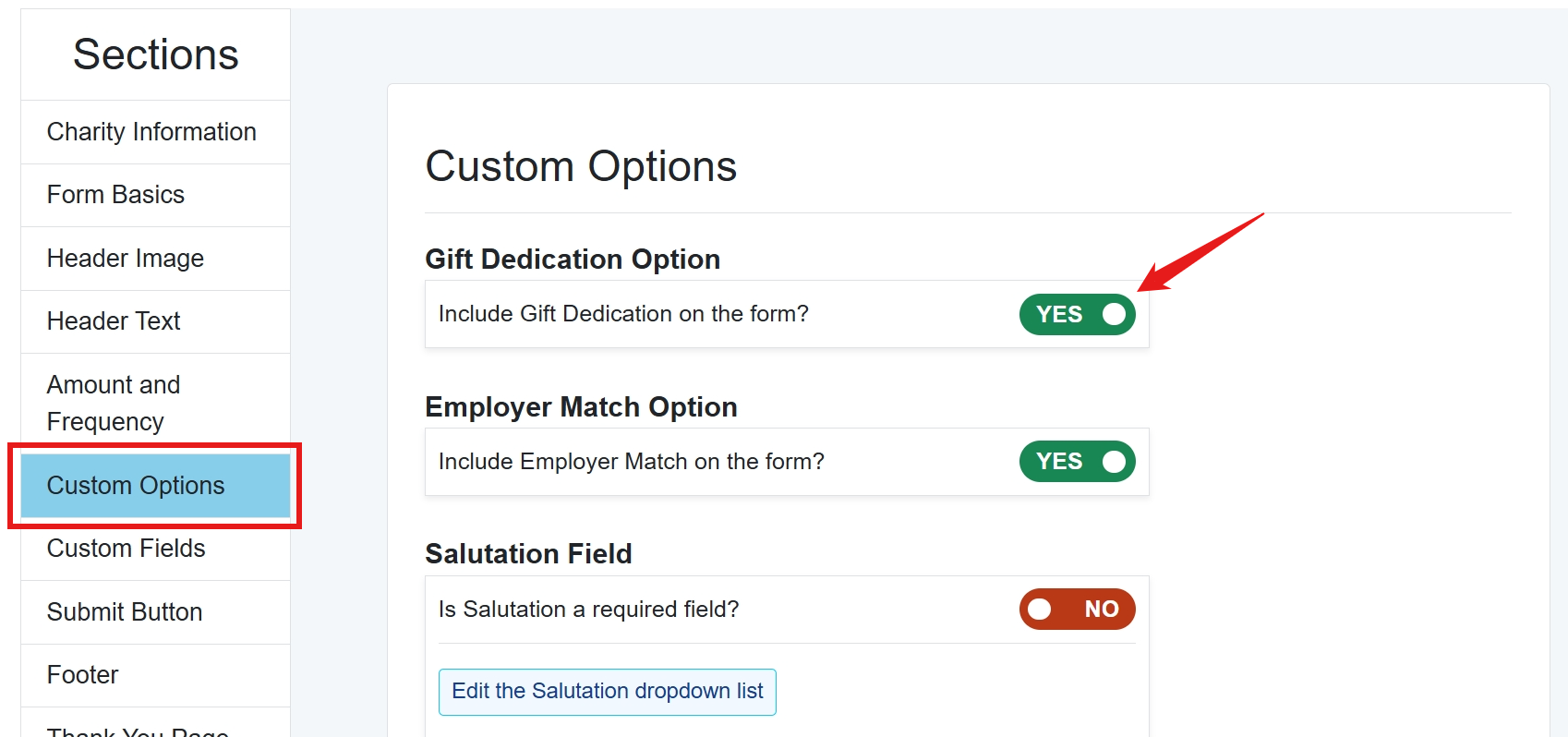1568x737 pixels.
Task: Click the Sections sidebar heading
Action: point(155,54)
